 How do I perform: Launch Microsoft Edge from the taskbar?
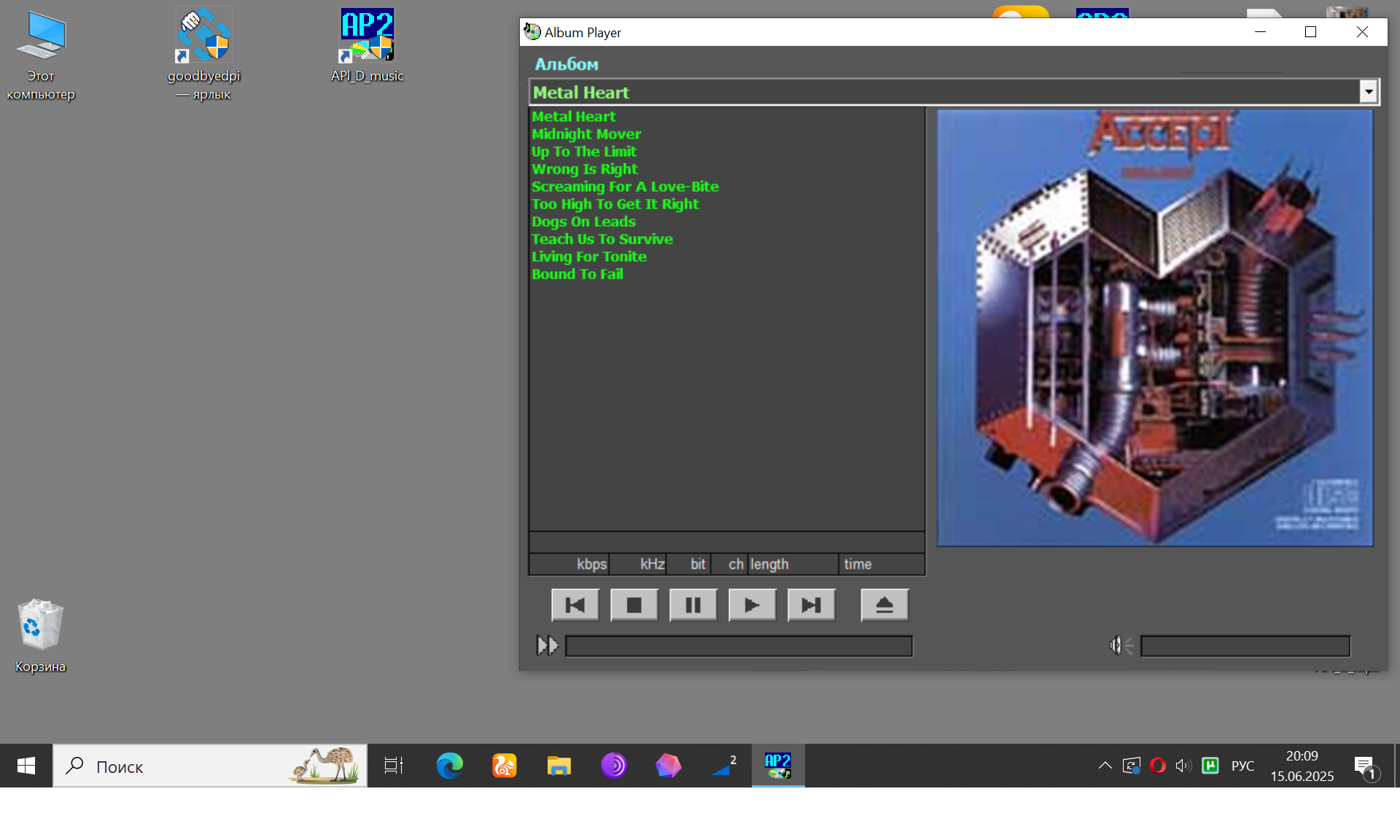click(x=450, y=766)
